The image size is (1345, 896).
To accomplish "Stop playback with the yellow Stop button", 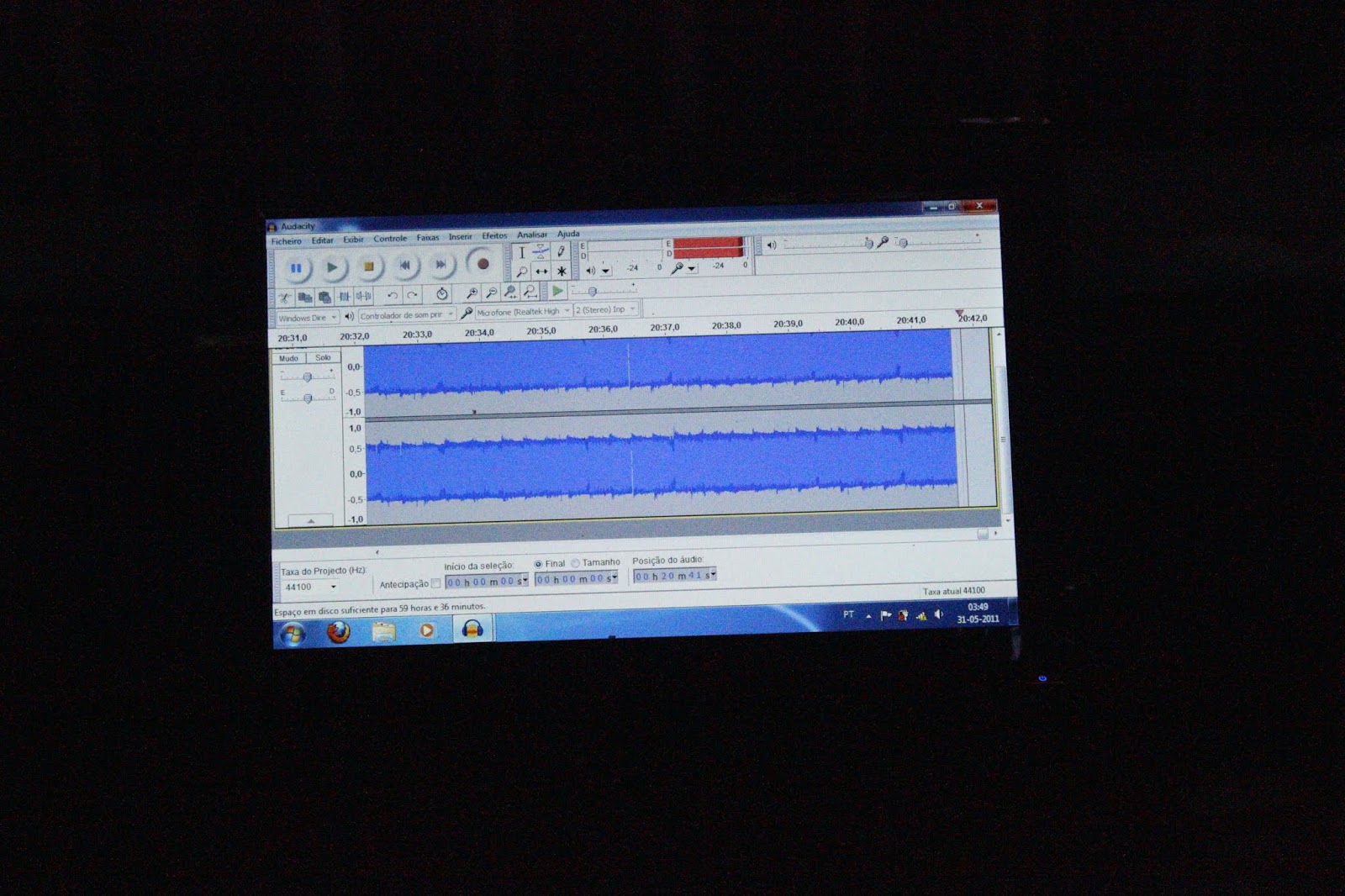I will (368, 266).
